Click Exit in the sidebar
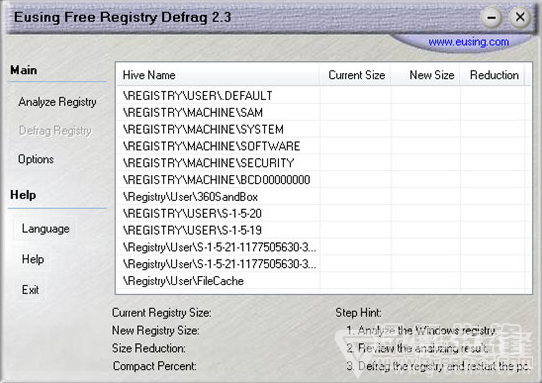Viewport: 542px width, 383px height. click(x=30, y=290)
